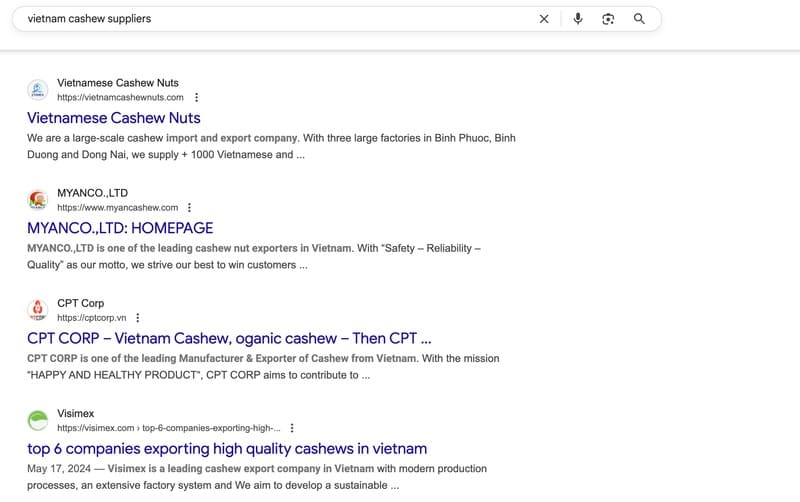Open the Vietnamese Cashew Nuts result title
800x502 pixels.
click(x=114, y=118)
